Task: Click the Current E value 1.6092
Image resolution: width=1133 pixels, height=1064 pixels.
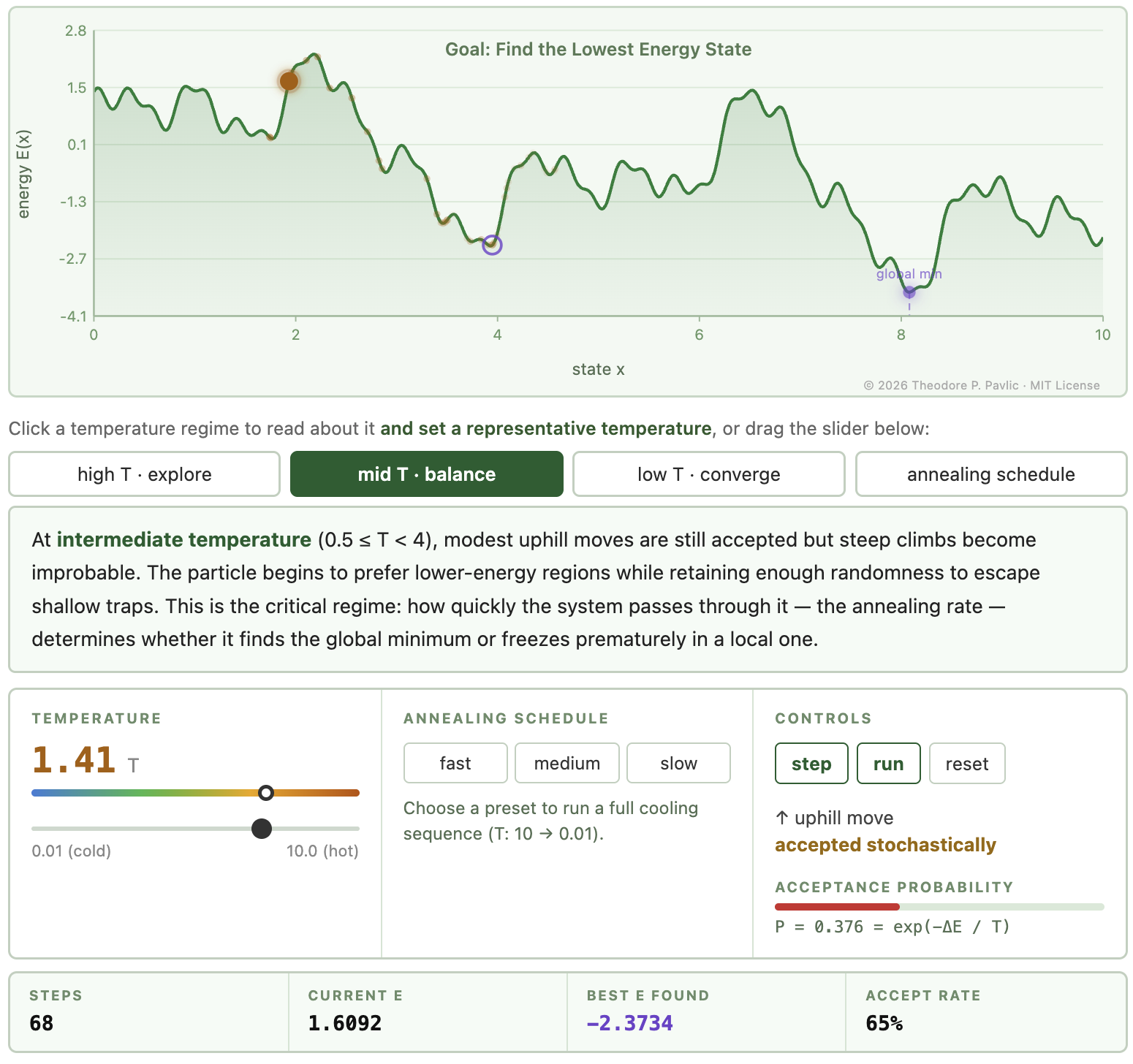Action: coord(344,1023)
